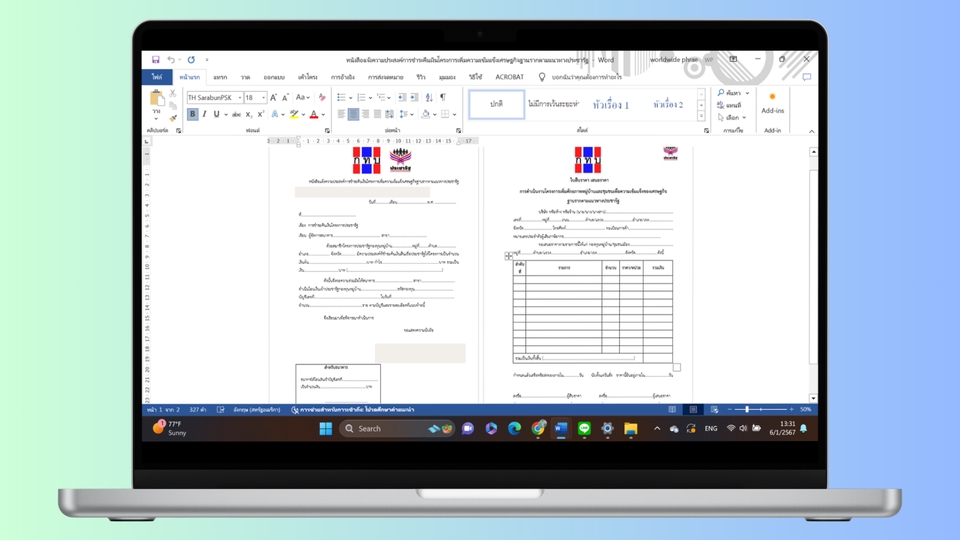Click the proofing check icon in status bar
960x540 pixels.
[x=220, y=410]
